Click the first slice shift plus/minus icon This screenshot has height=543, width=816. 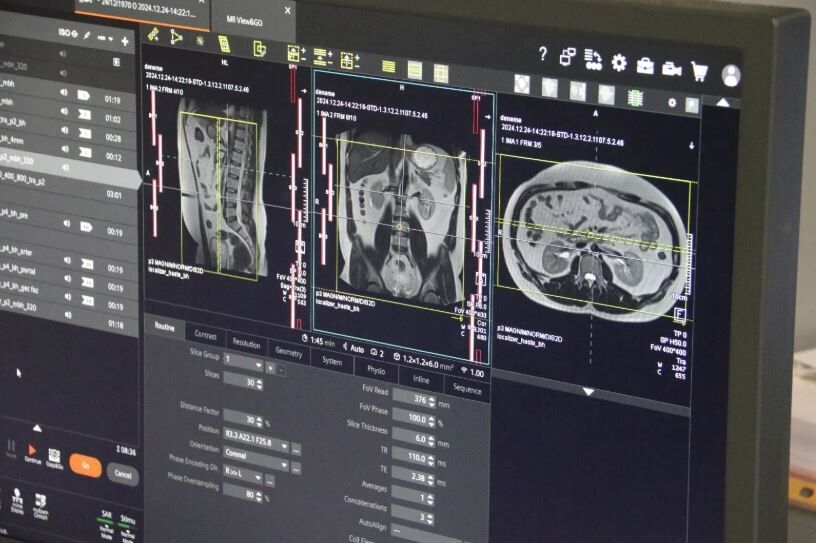tap(296, 54)
